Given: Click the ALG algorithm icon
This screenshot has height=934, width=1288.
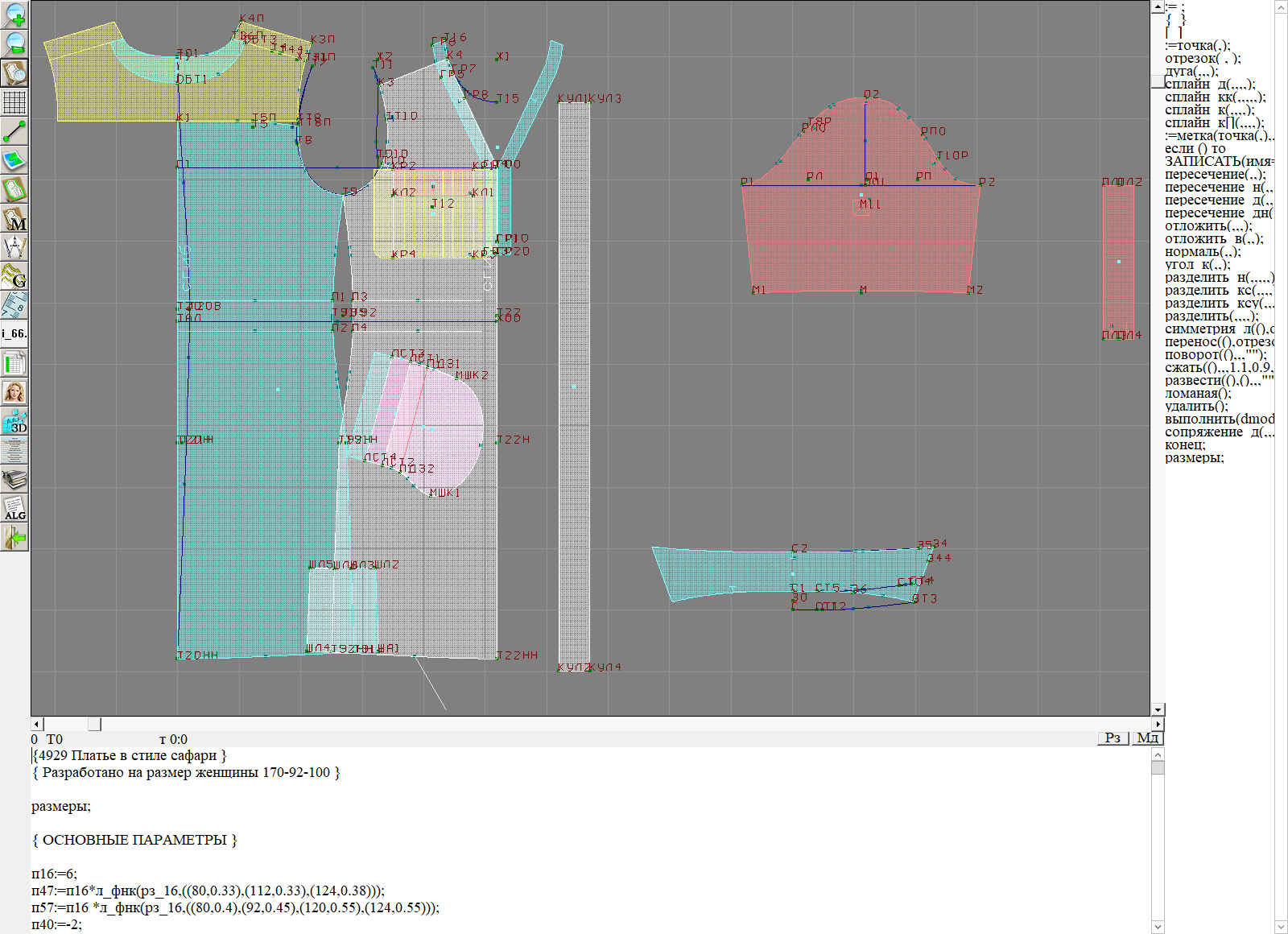Looking at the screenshot, I should [x=14, y=508].
